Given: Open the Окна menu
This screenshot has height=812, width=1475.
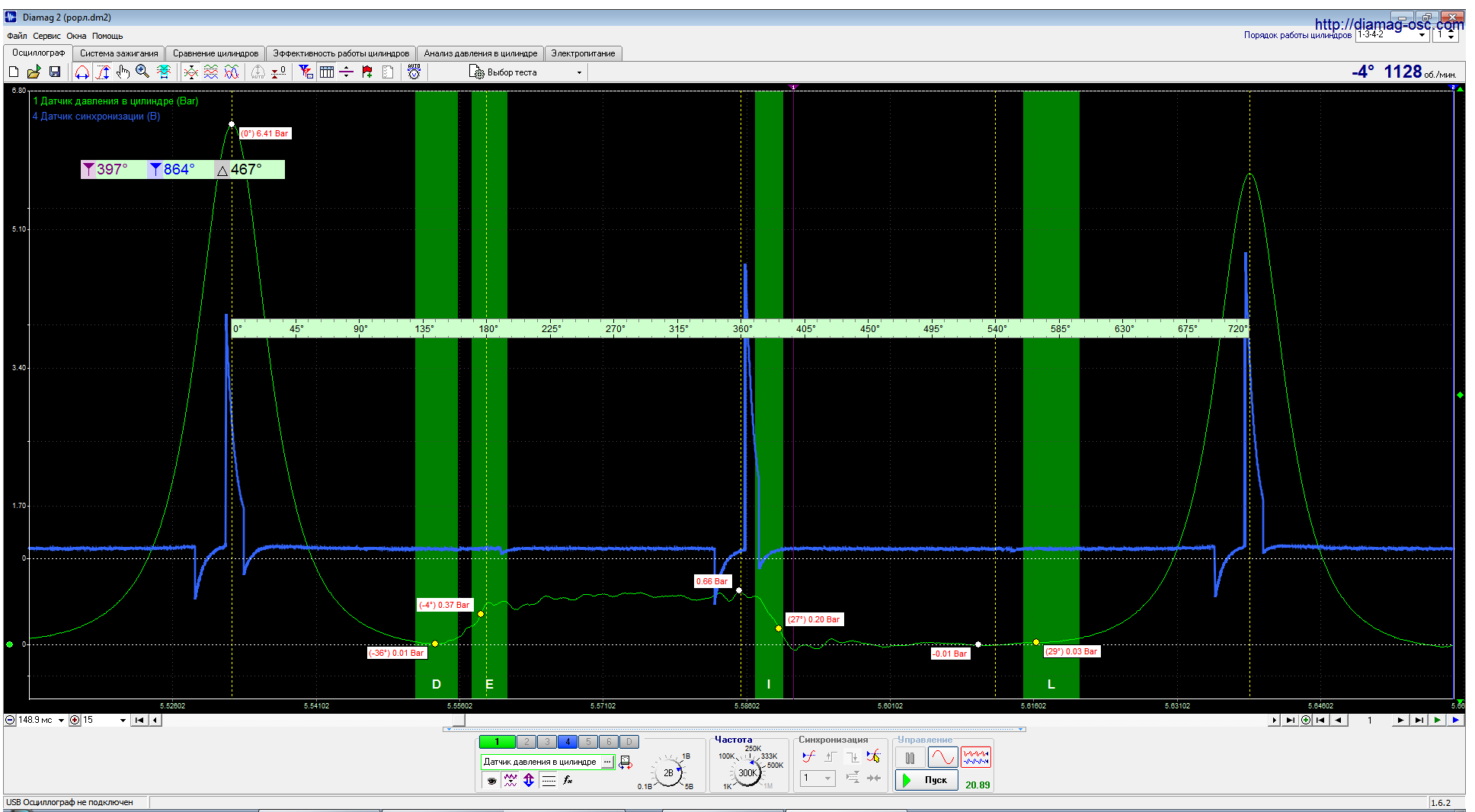Looking at the screenshot, I should click(76, 36).
